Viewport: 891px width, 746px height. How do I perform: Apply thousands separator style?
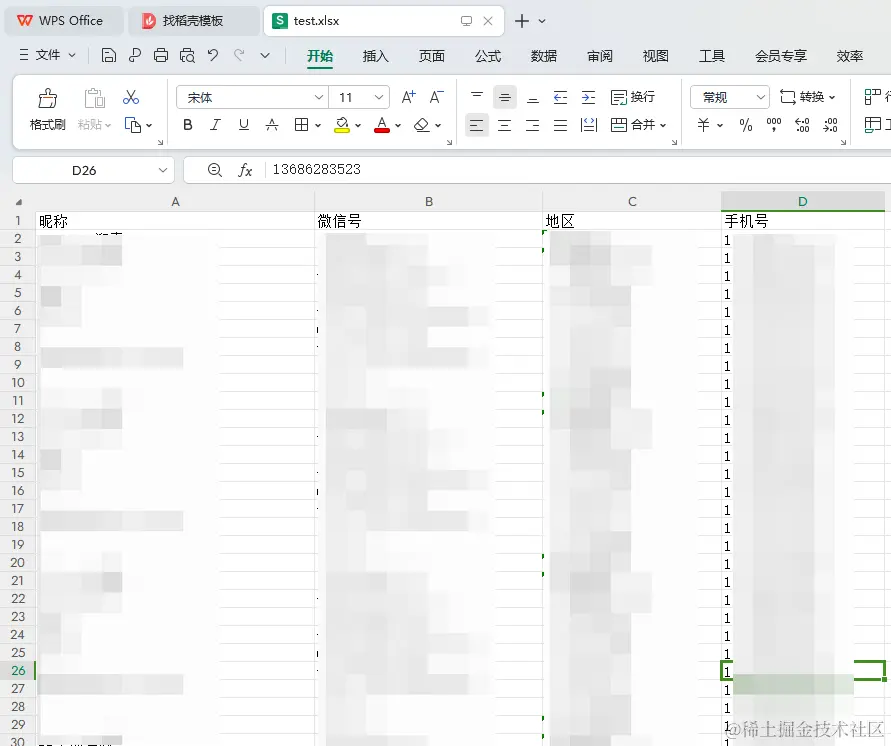click(x=774, y=125)
